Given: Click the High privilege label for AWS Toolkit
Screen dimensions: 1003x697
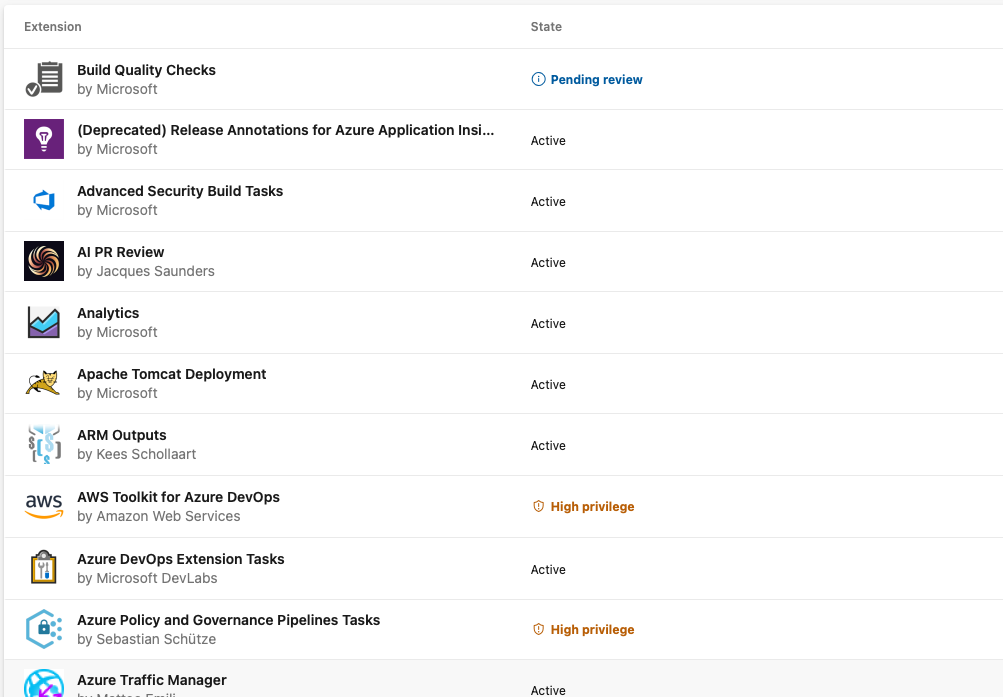Looking at the screenshot, I should point(592,506).
